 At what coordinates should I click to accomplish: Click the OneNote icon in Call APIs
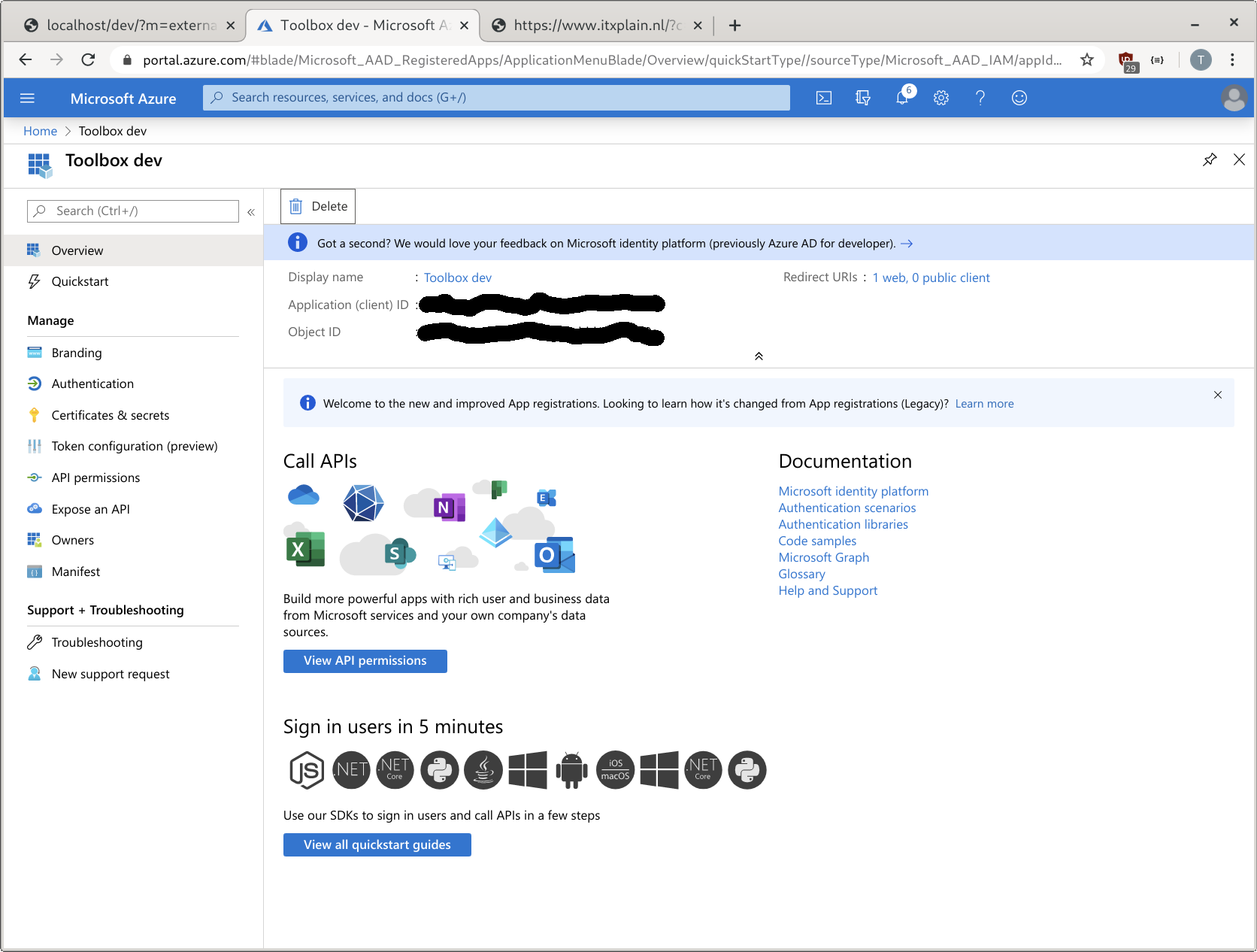(450, 507)
